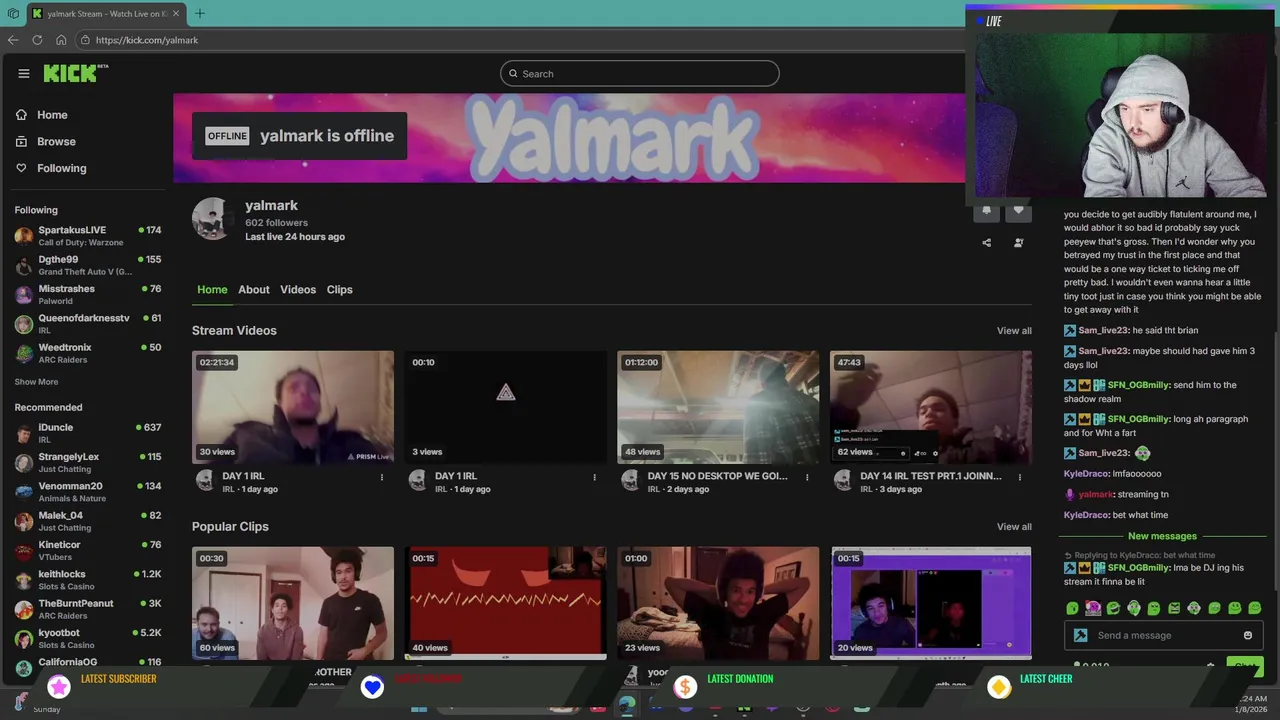Click the share icon on yalmark's channel

point(986,242)
